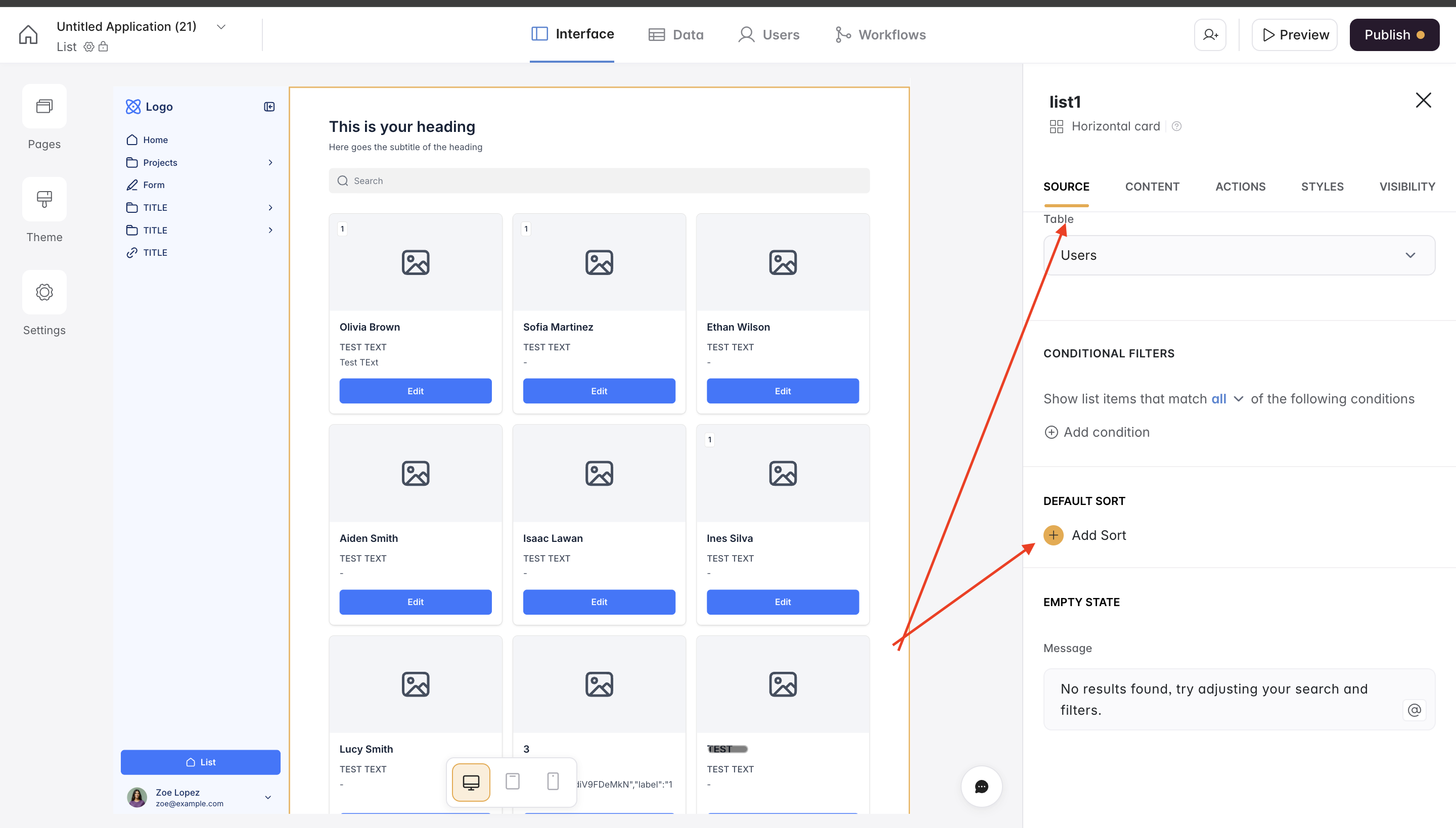Click the Search input field
This screenshot has width=1456, height=828.
click(599, 181)
